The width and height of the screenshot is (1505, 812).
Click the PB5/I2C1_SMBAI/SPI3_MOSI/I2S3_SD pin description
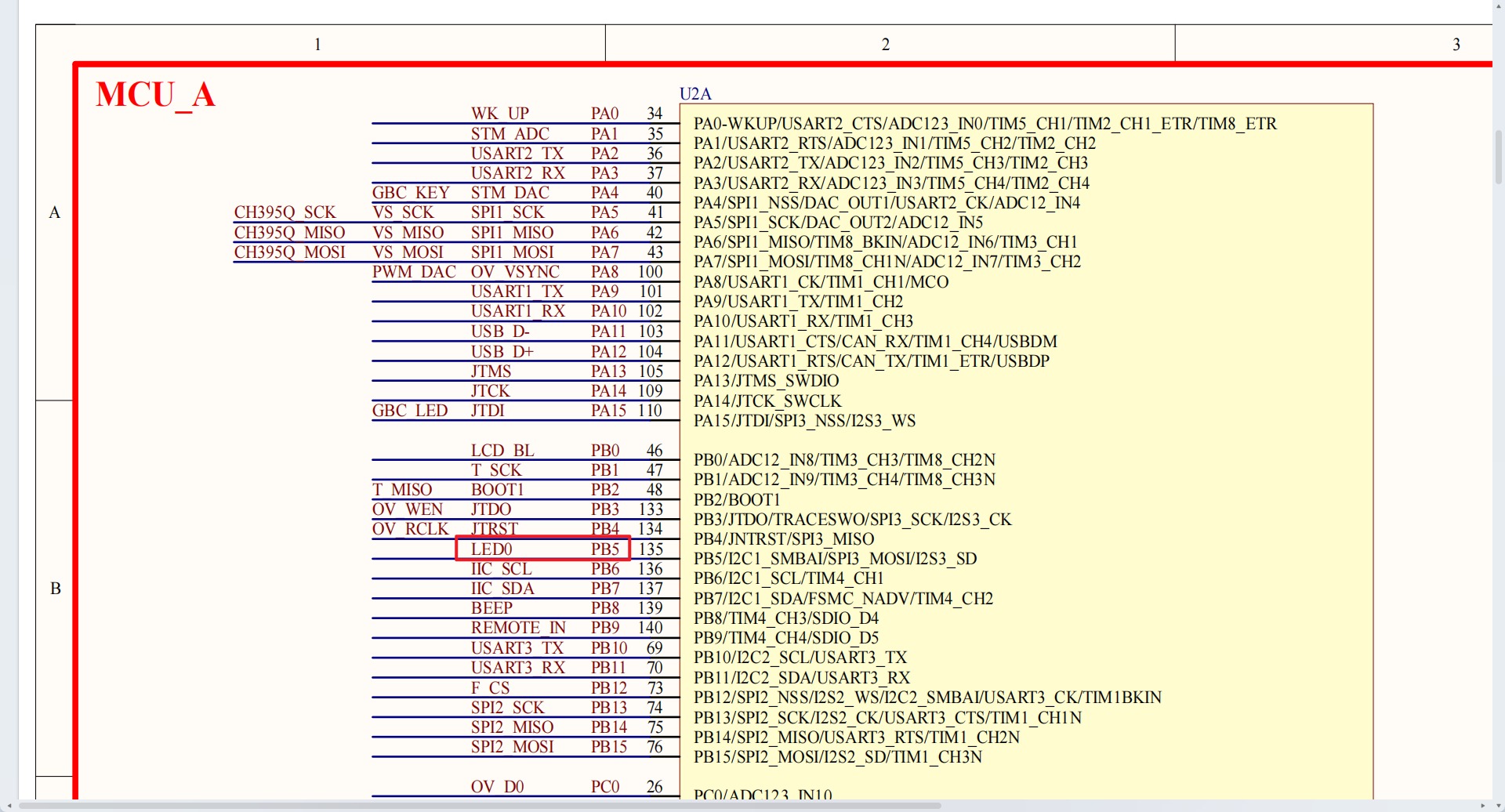pyautogui.click(x=836, y=559)
